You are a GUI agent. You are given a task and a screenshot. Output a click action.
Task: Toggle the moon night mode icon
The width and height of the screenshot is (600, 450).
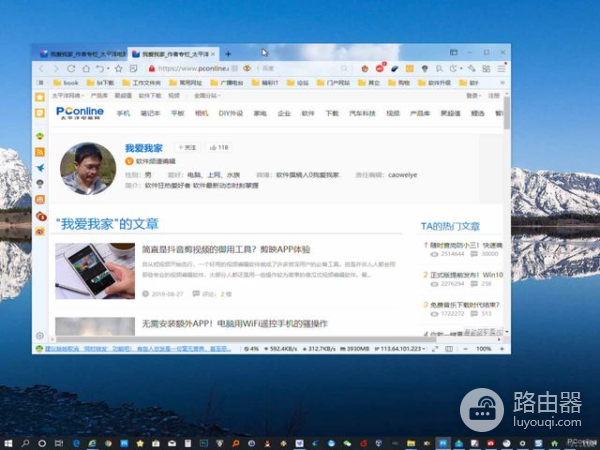tap(453, 68)
